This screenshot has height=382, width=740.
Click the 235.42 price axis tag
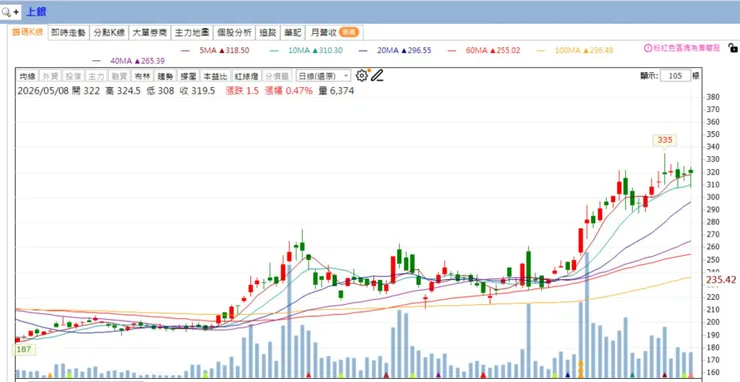coord(721,280)
